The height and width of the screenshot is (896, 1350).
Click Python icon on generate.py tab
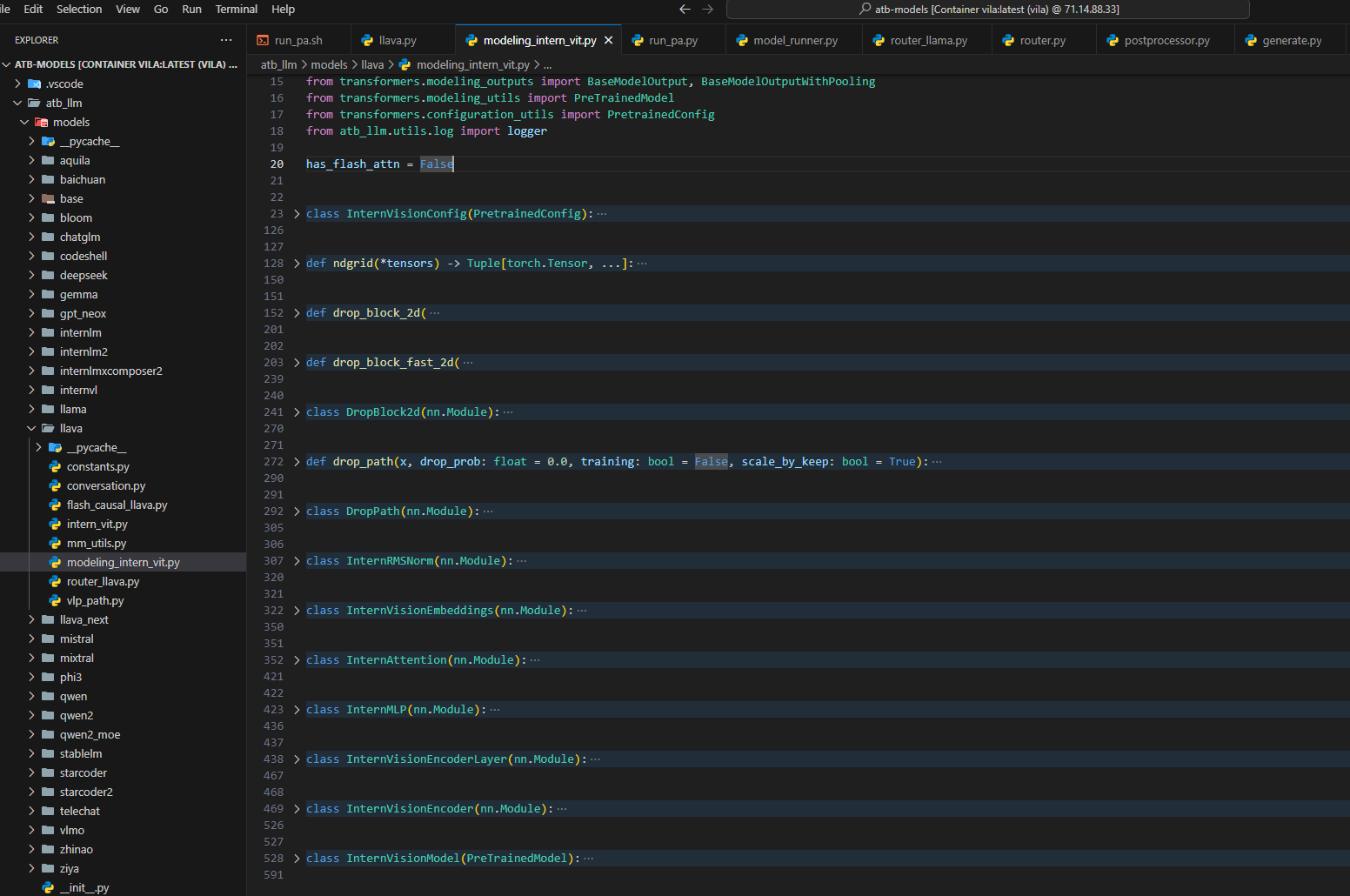[1251, 40]
